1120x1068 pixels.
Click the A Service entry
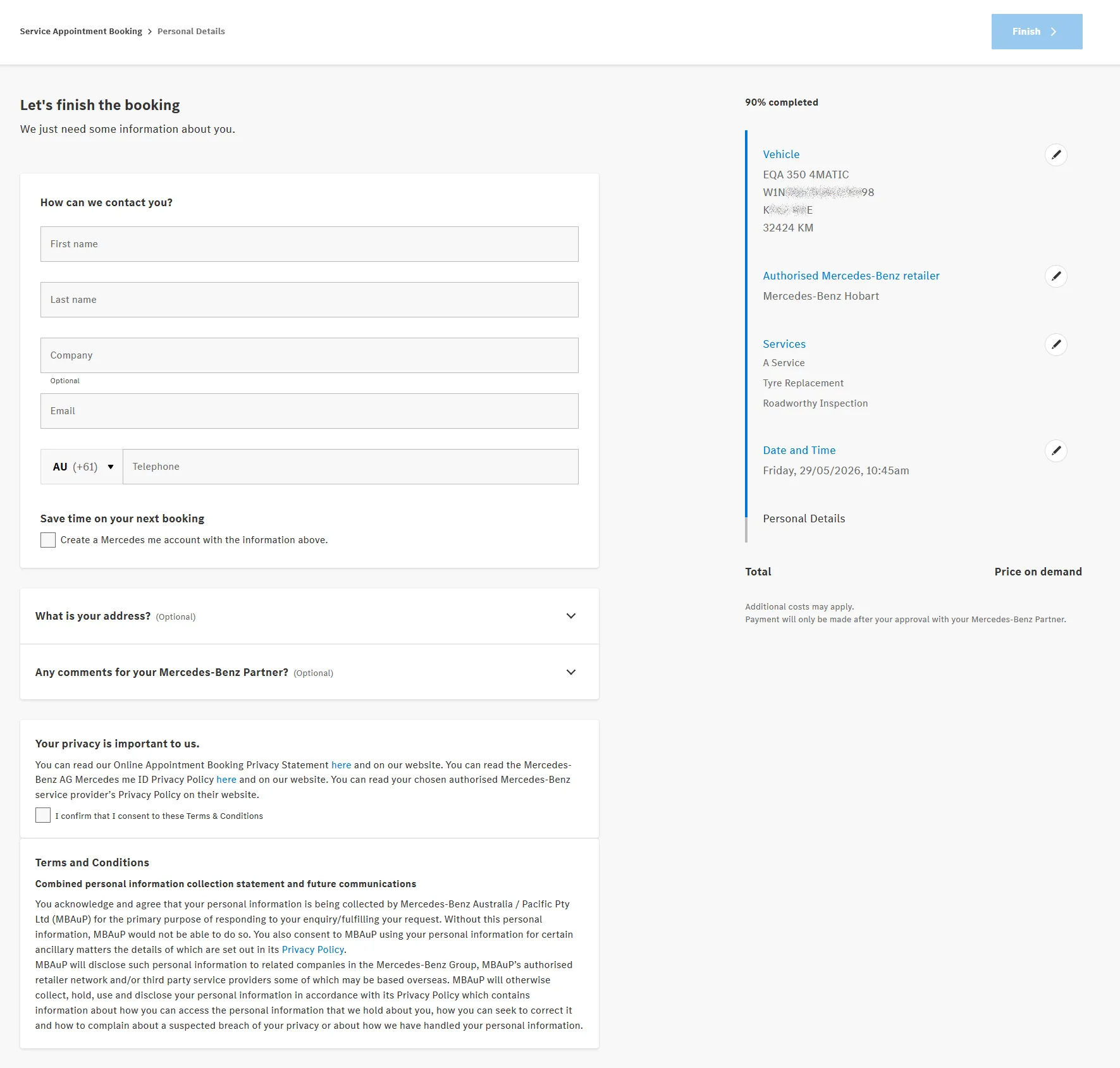tap(784, 363)
